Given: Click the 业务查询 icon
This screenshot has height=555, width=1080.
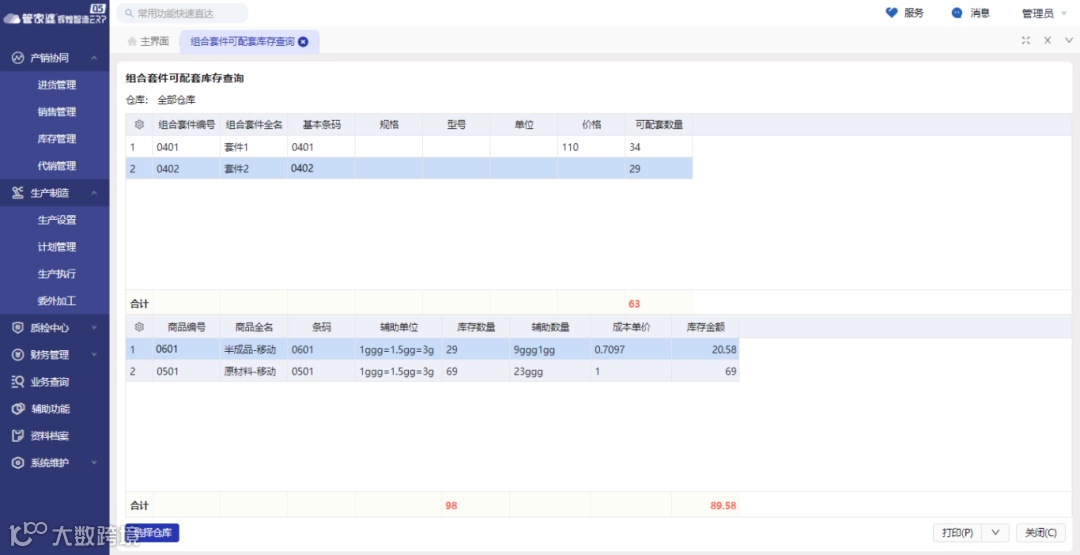Looking at the screenshot, I should click(18, 381).
